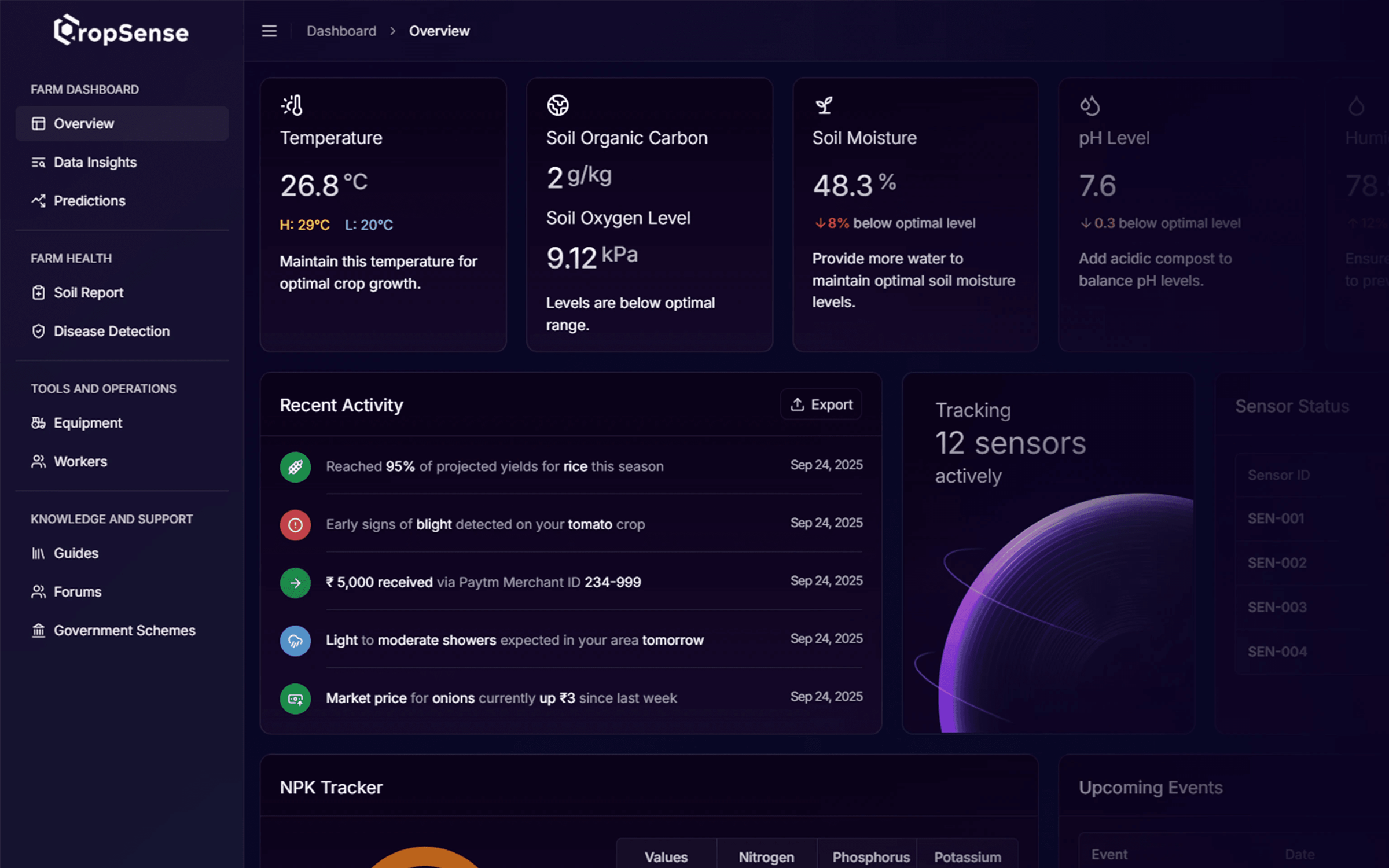1389x868 pixels.
Task: Open Disease Detection page
Action: 111,331
